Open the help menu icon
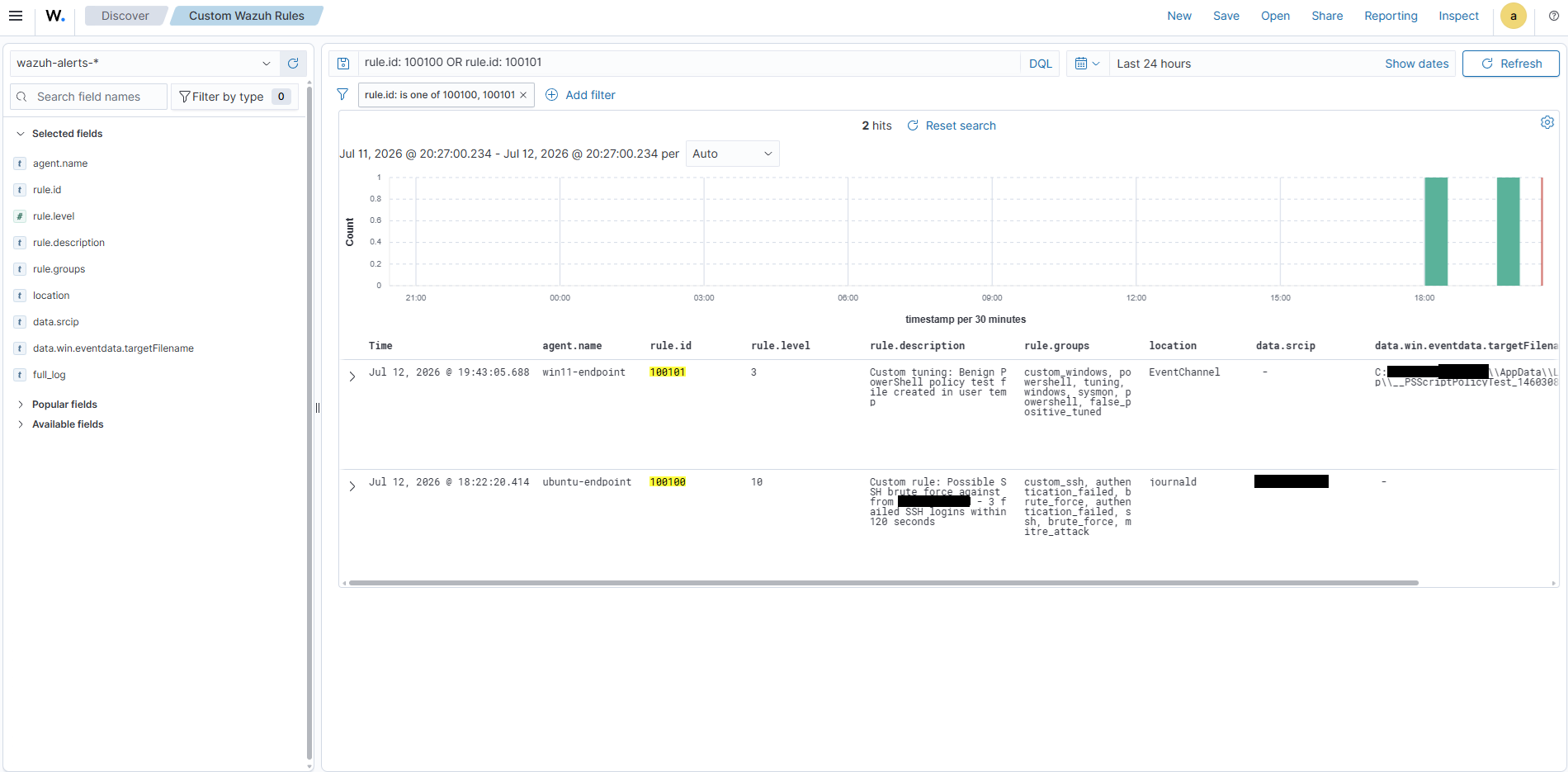Viewport: 1568px width, 772px height. [1554, 16]
